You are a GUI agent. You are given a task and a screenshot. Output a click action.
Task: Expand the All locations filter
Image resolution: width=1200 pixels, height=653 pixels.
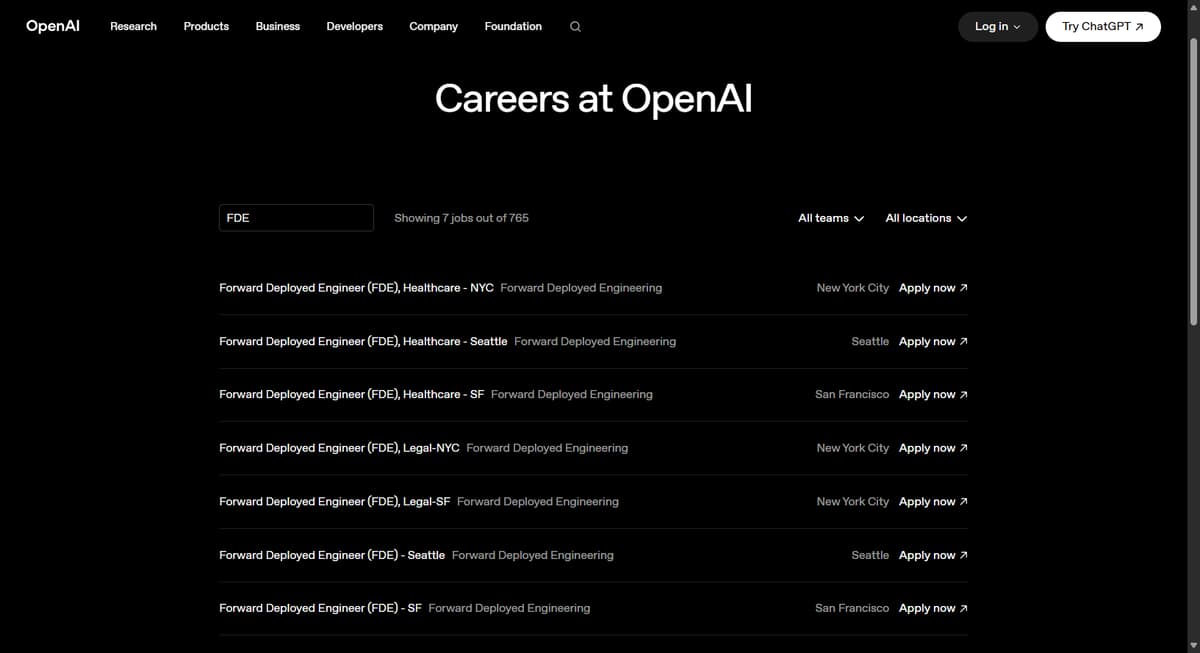coord(926,218)
